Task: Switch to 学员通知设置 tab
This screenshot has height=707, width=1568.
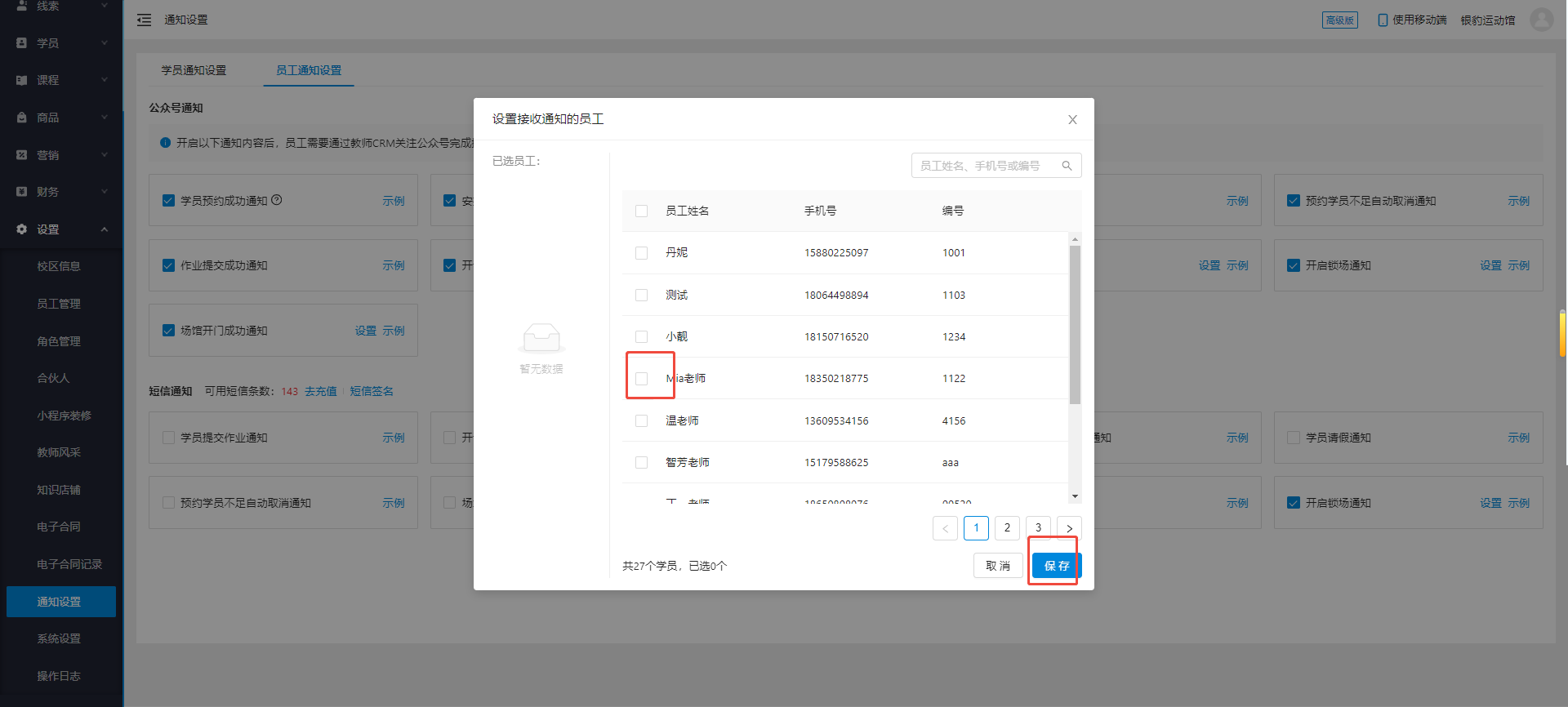Action: pyautogui.click(x=194, y=70)
